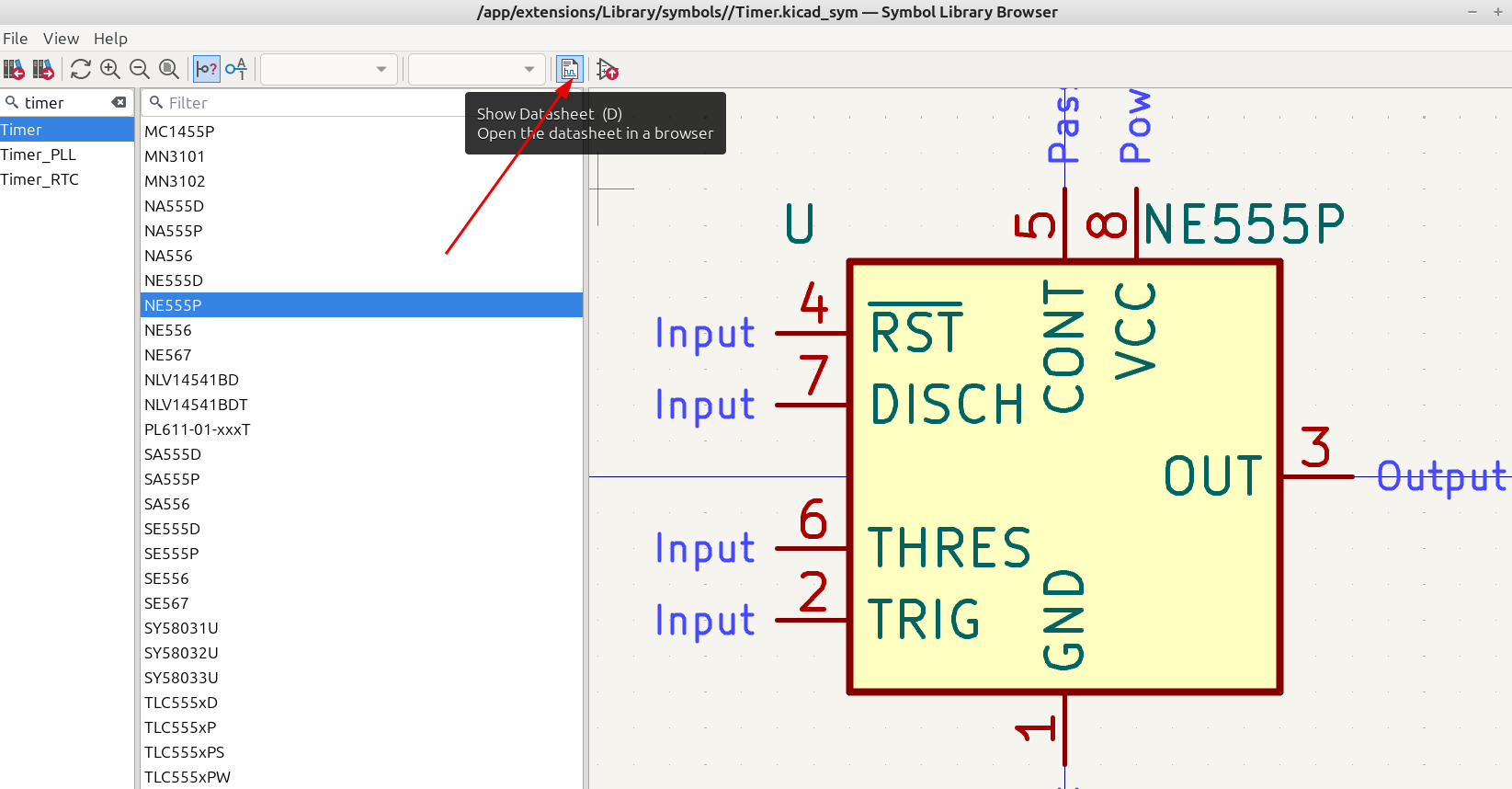
Task: Select symbol NE555D
Action: coord(362,280)
